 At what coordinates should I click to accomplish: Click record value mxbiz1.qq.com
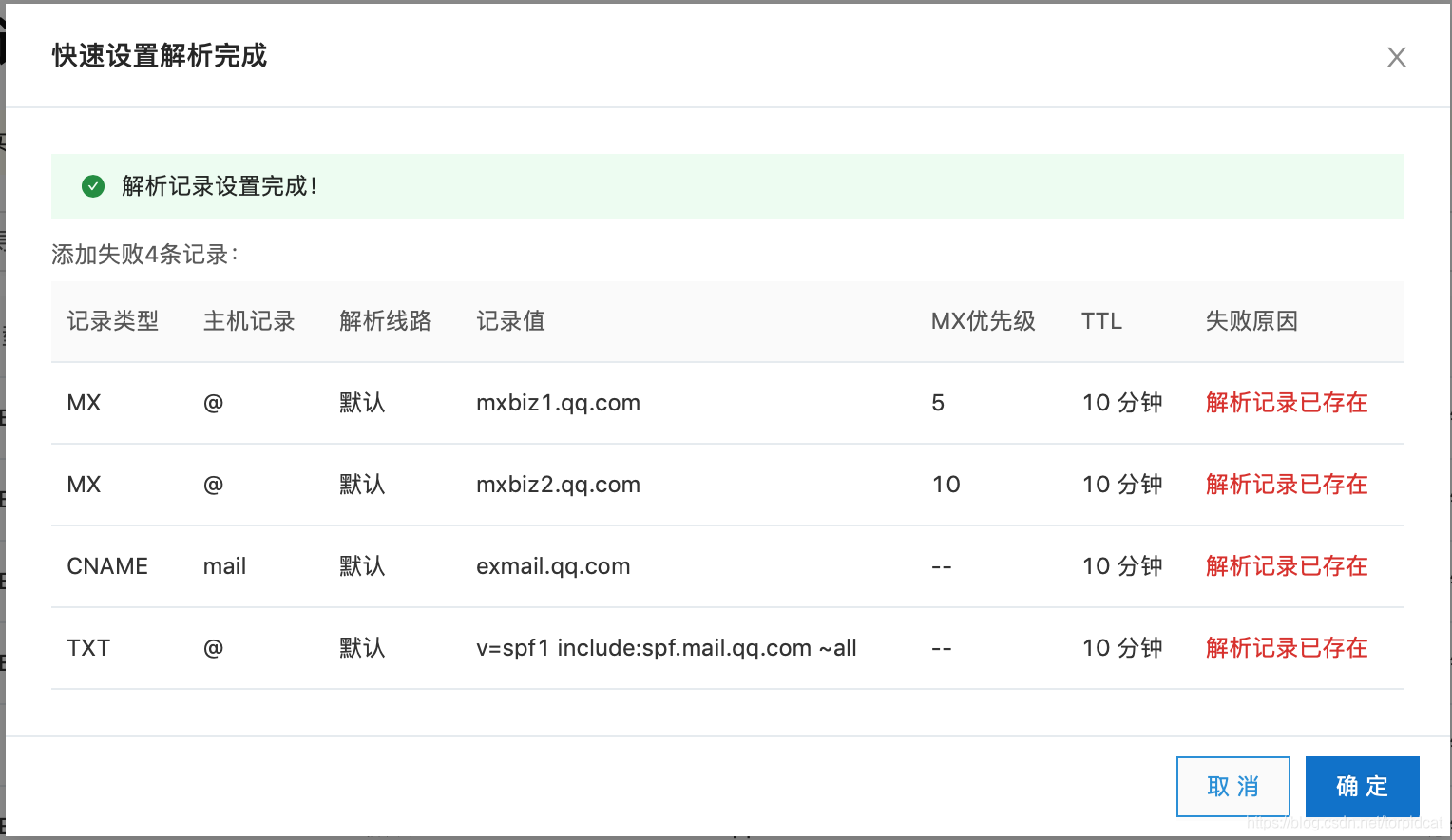[x=558, y=403]
